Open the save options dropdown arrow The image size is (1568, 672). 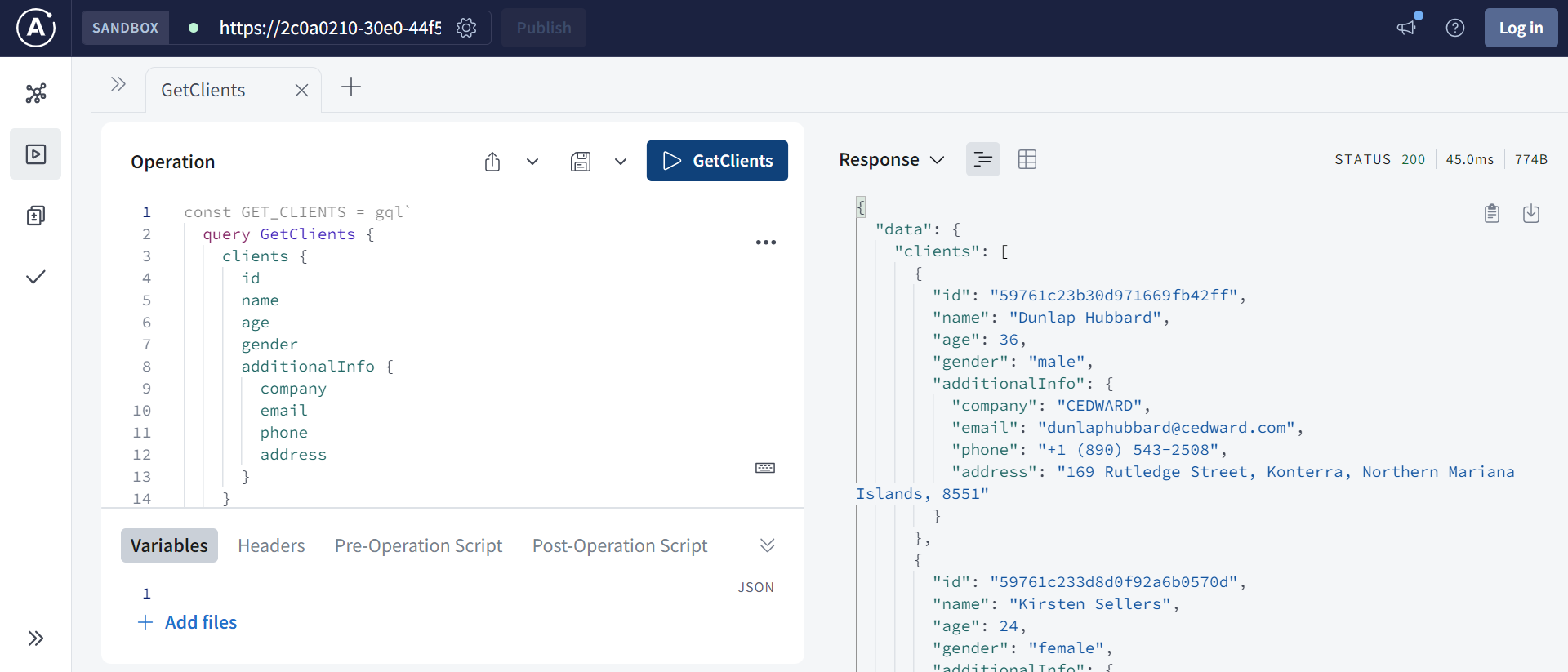(621, 162)
